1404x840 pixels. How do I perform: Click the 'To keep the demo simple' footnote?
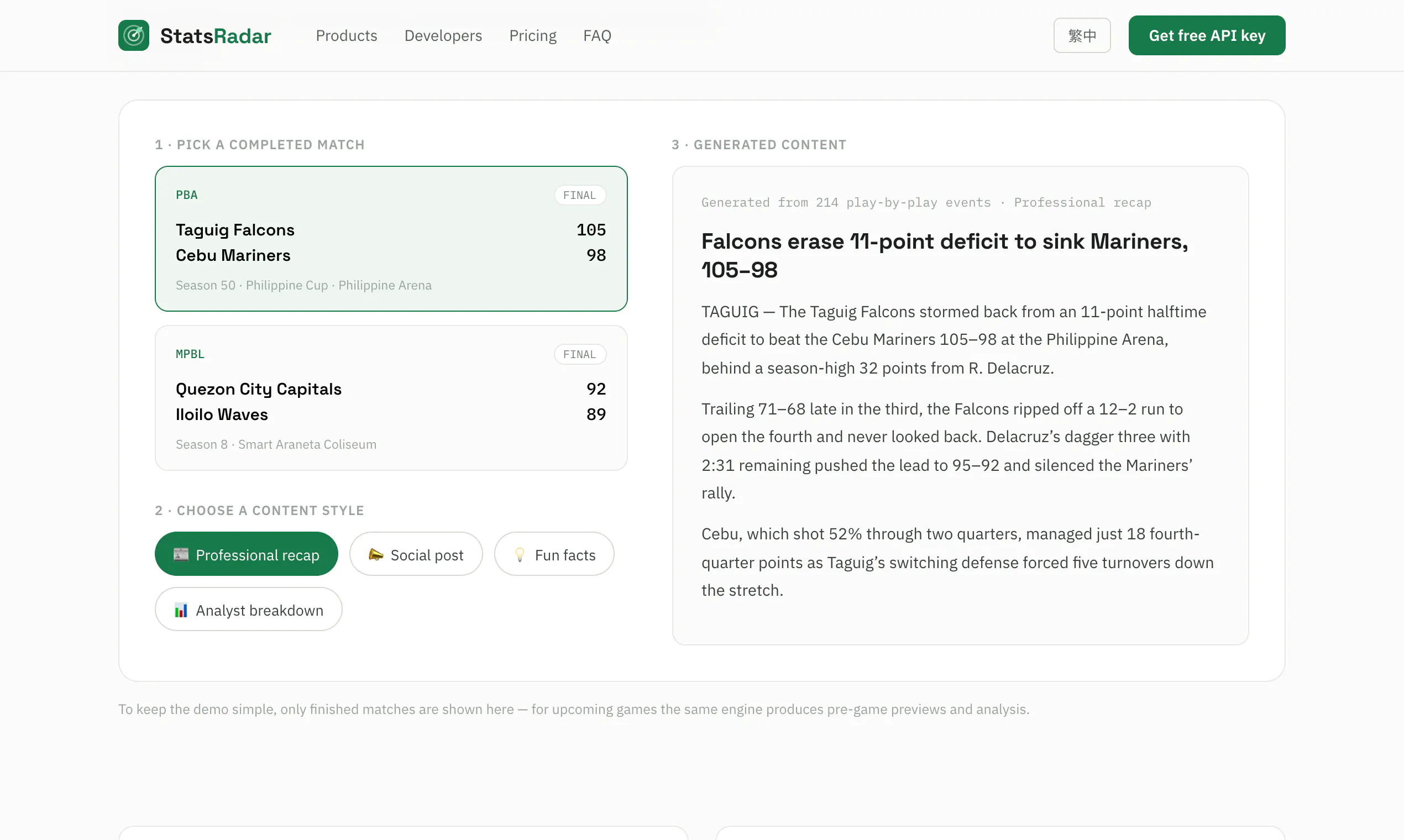574,709
